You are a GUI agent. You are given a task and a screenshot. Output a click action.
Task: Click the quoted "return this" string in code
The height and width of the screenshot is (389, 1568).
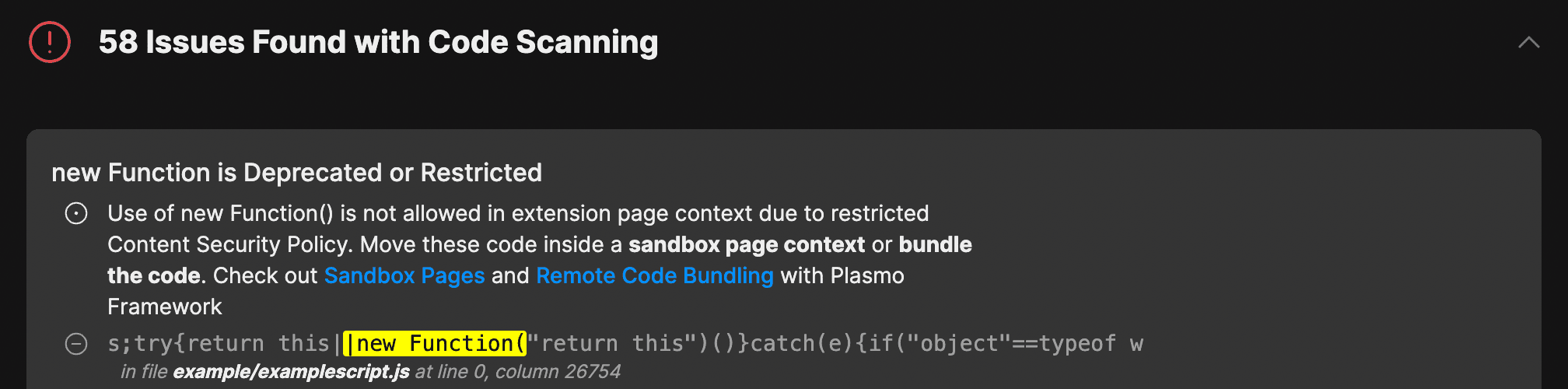[x=612, y=343]
